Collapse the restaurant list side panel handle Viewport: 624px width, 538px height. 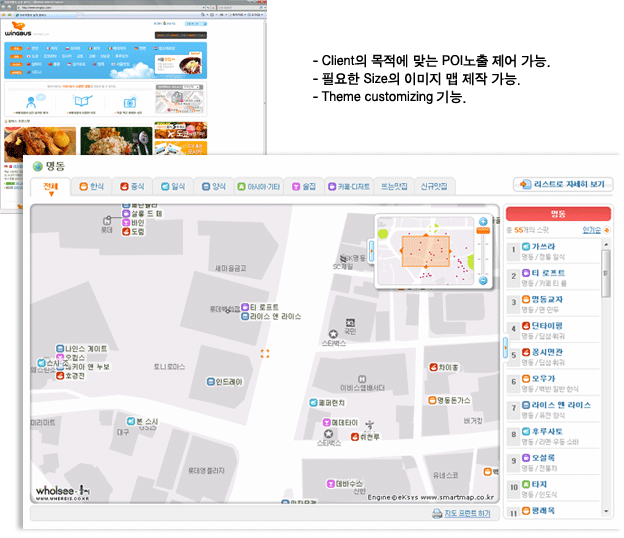tap(503, 346)
